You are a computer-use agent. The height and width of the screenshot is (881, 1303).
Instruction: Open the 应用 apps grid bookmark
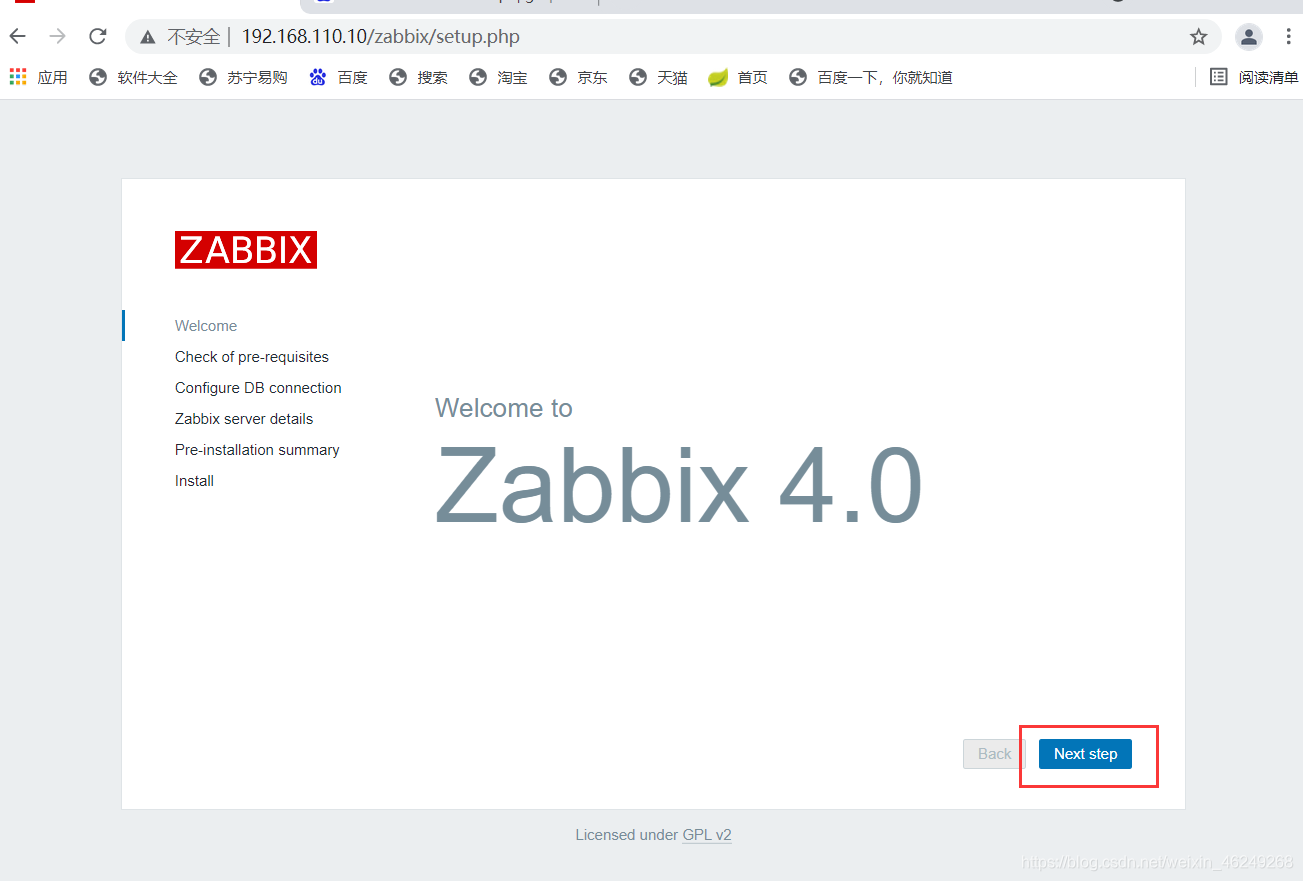tap(38, 77)
